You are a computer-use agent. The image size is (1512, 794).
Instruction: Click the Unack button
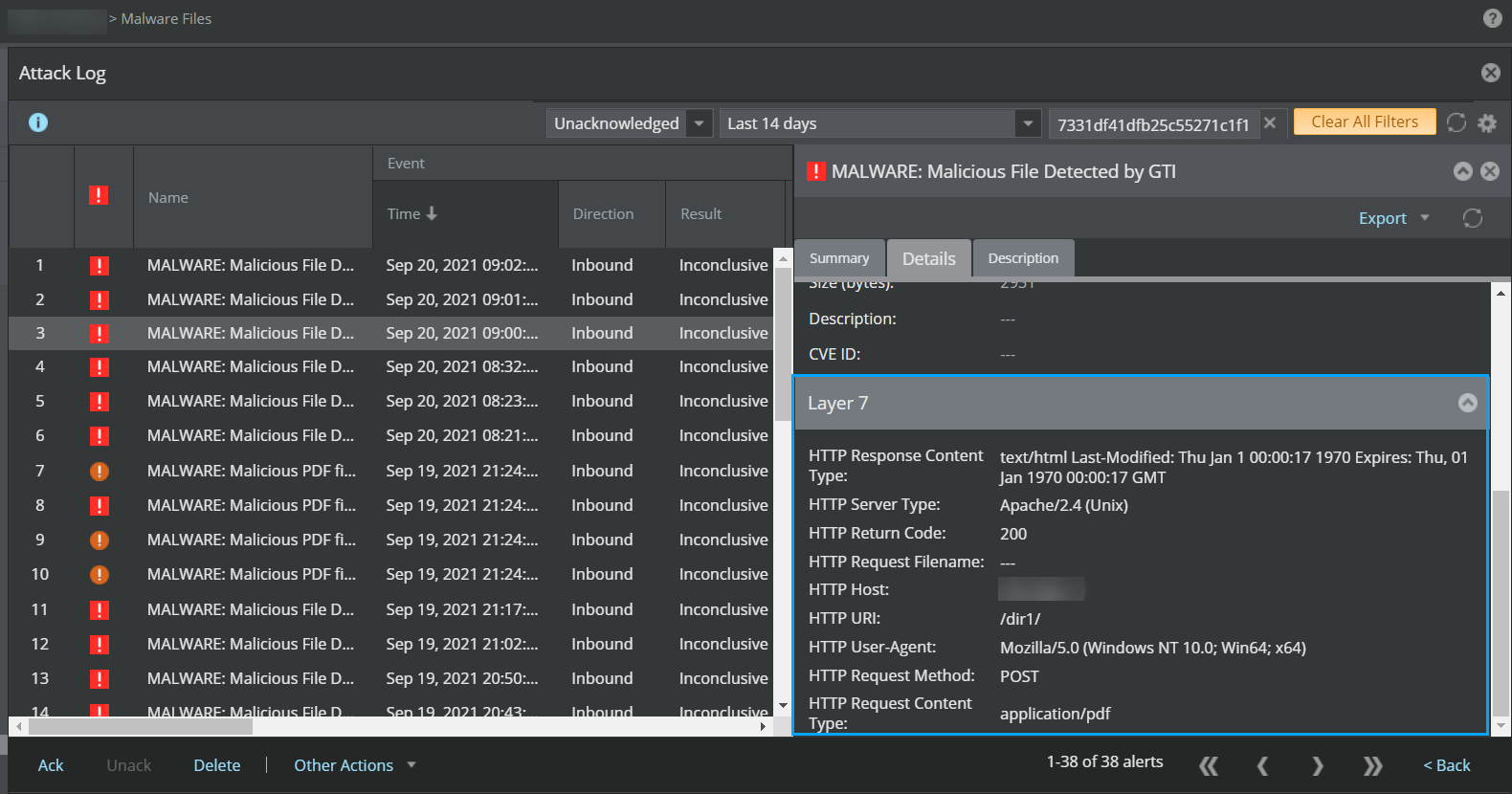(129, 765)
